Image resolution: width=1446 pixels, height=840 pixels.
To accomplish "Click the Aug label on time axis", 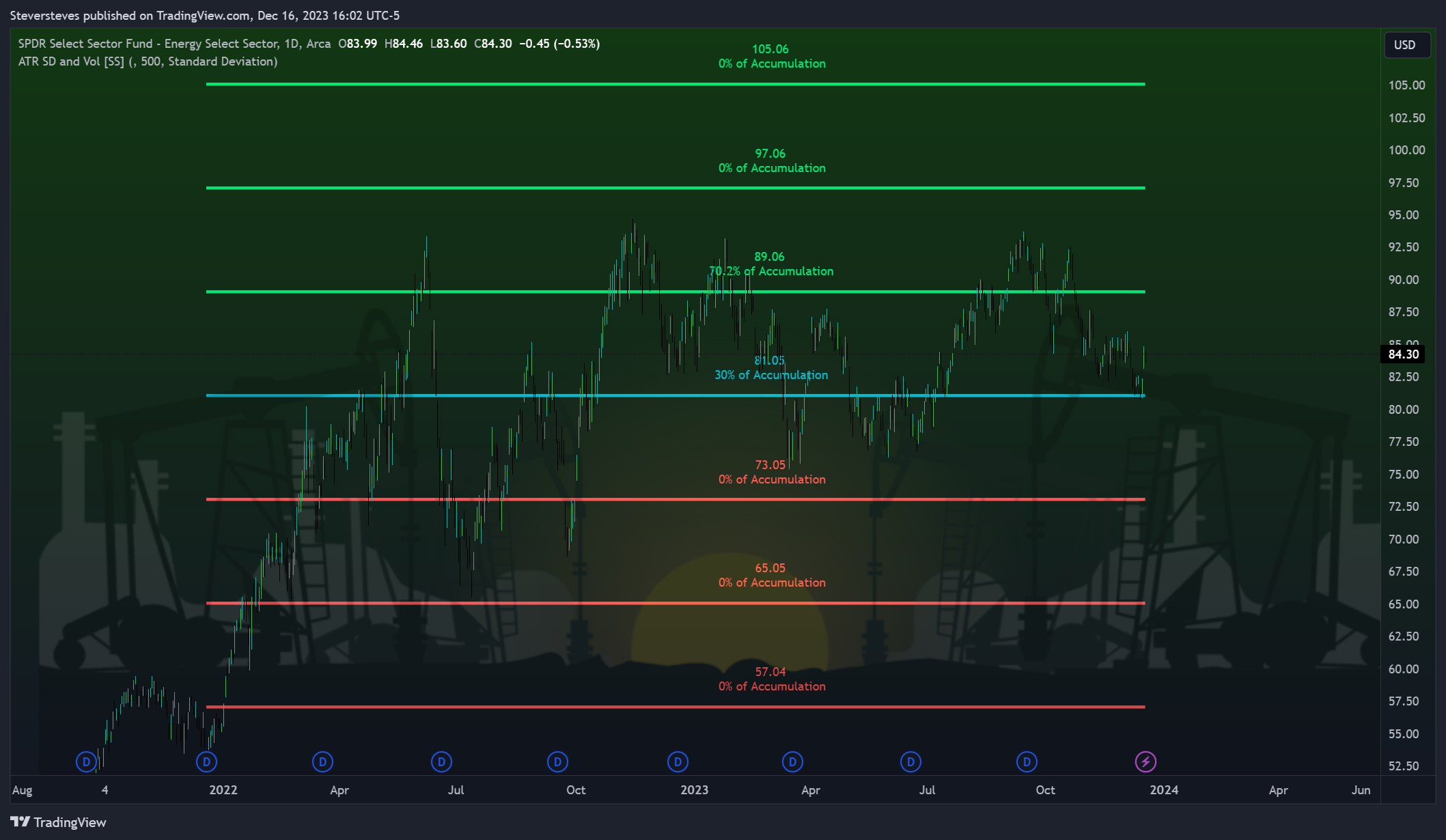I will click(23, 790).
